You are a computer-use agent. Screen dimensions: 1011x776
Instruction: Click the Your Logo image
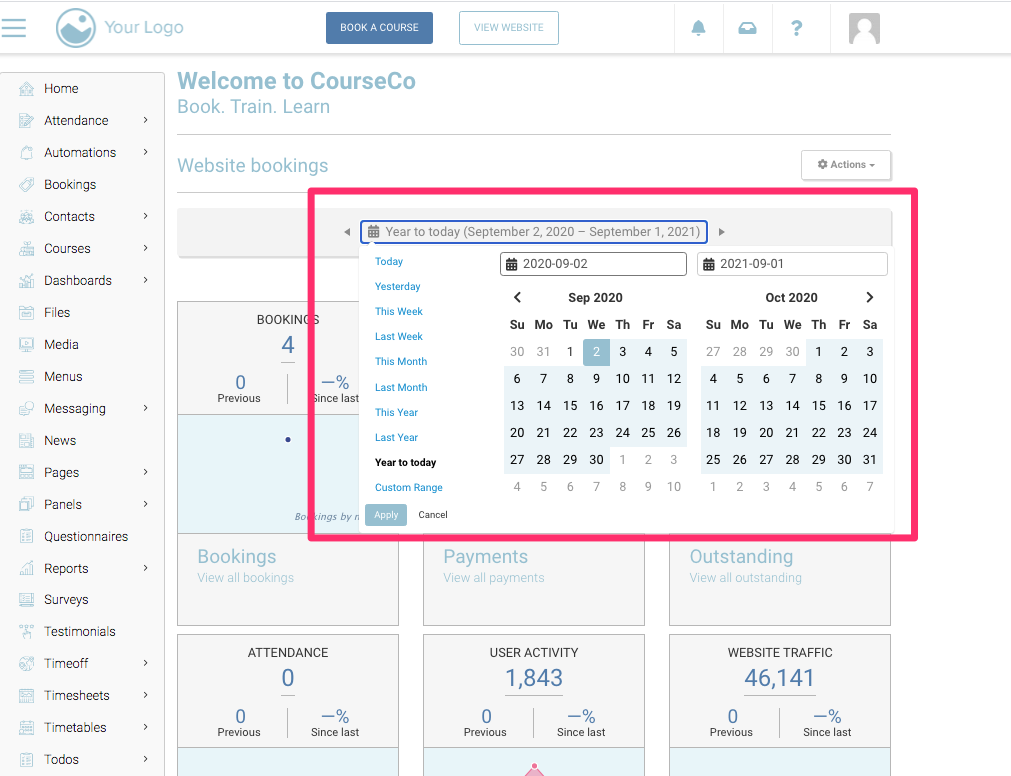[120, 28]
